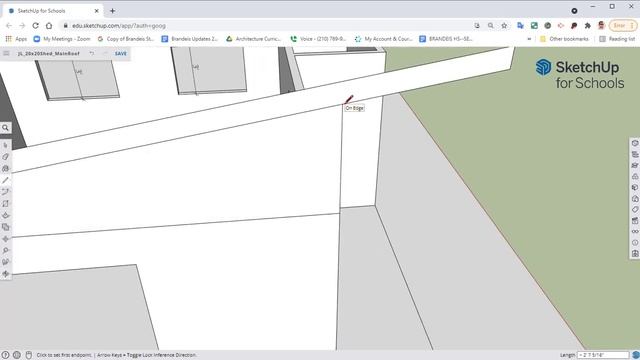This screenshot has height=360, width=640.
Task: Choose the Rectangle shape tool
Action: point(5,204)
